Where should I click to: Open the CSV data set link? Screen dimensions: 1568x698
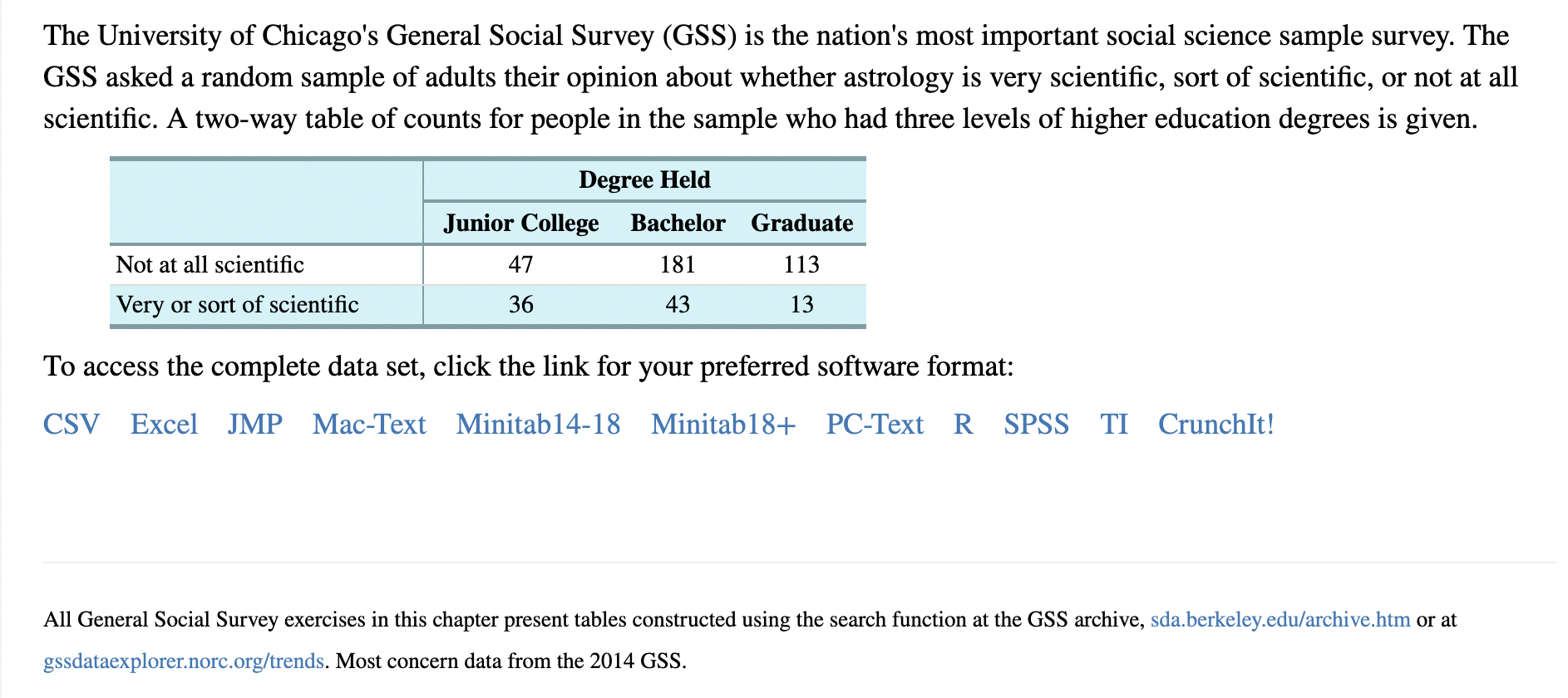pos(71,424)
